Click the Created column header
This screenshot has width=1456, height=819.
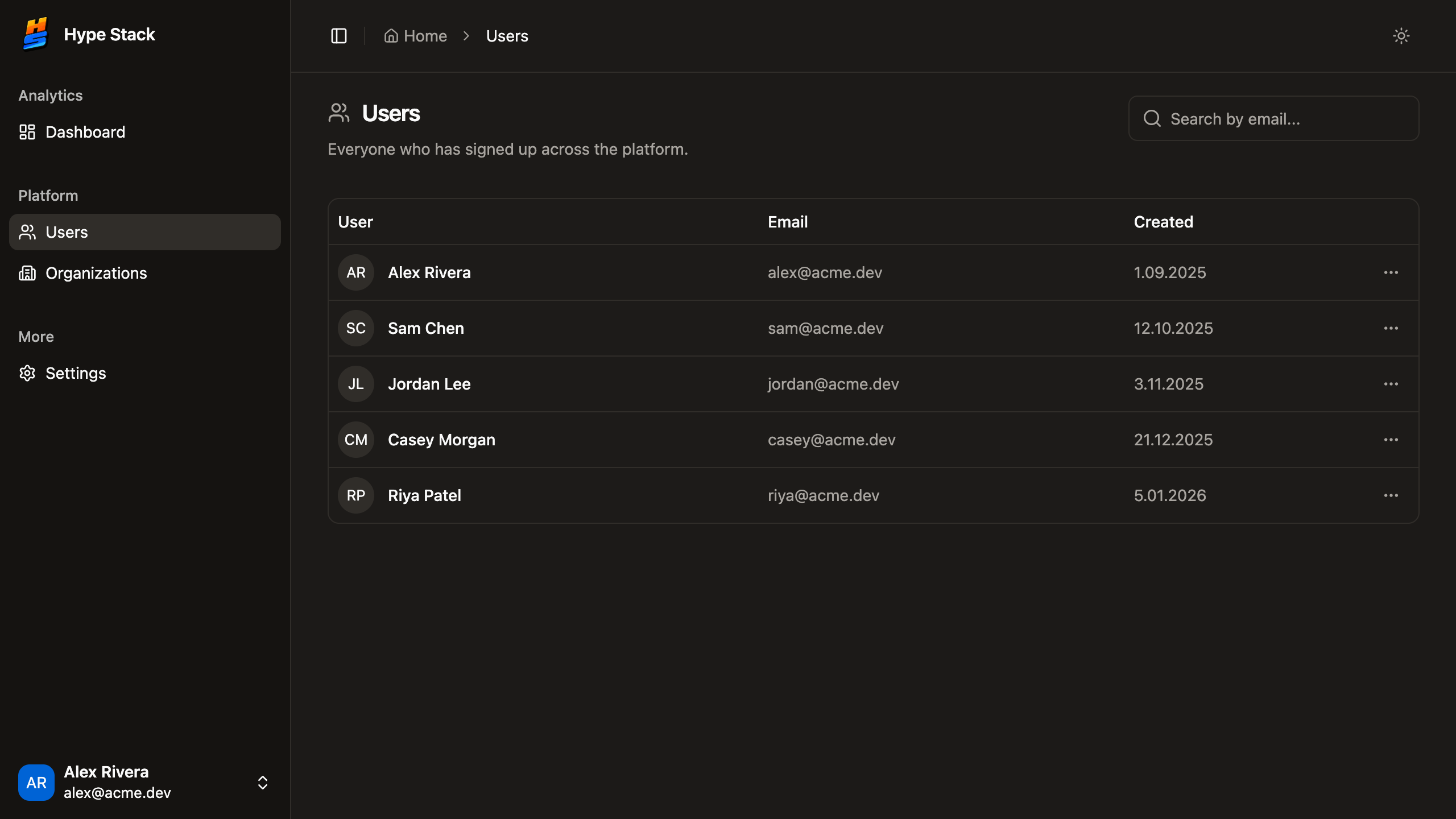point(1164,222)
